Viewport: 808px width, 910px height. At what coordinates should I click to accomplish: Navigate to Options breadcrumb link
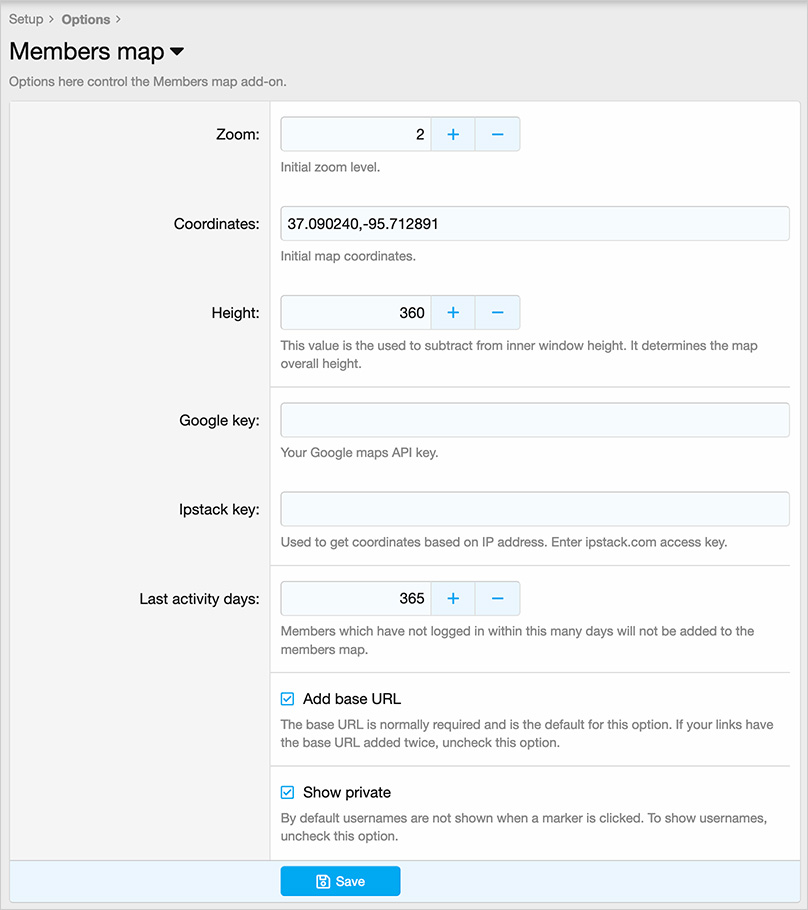point(85,19)
